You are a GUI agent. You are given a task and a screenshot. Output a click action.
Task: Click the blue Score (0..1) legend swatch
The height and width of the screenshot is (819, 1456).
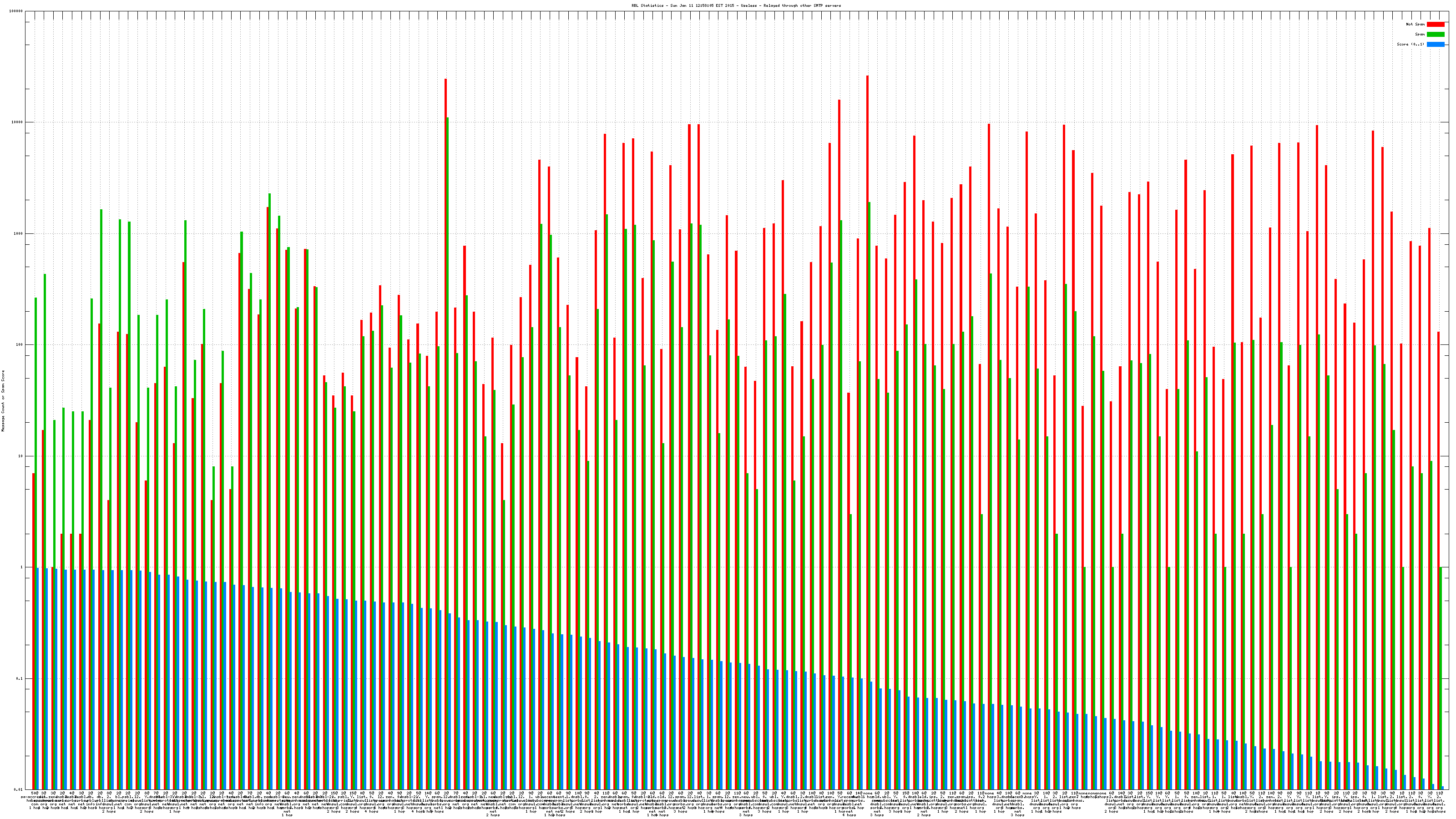pos(1435,44)
